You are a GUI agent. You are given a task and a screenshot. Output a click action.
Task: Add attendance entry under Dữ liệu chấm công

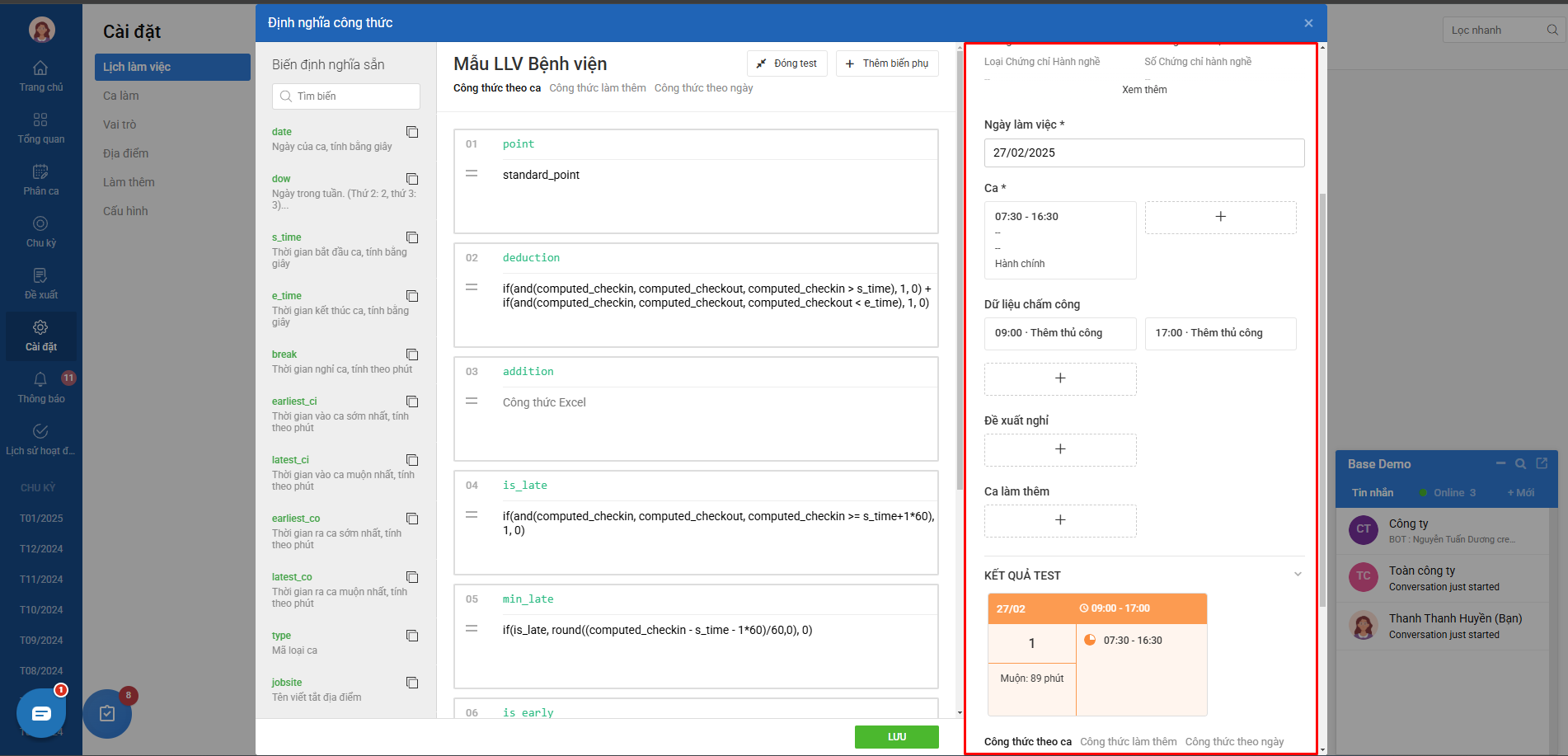coord(1060,378)
